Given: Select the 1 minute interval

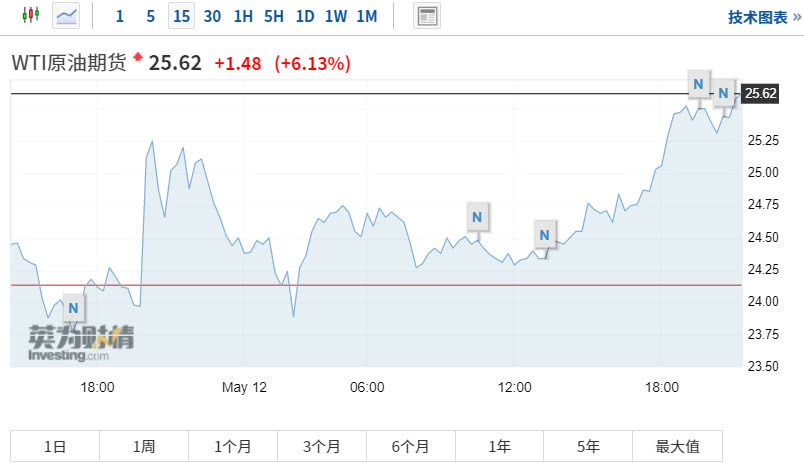Looking at the screenshot, I should 120,16.
